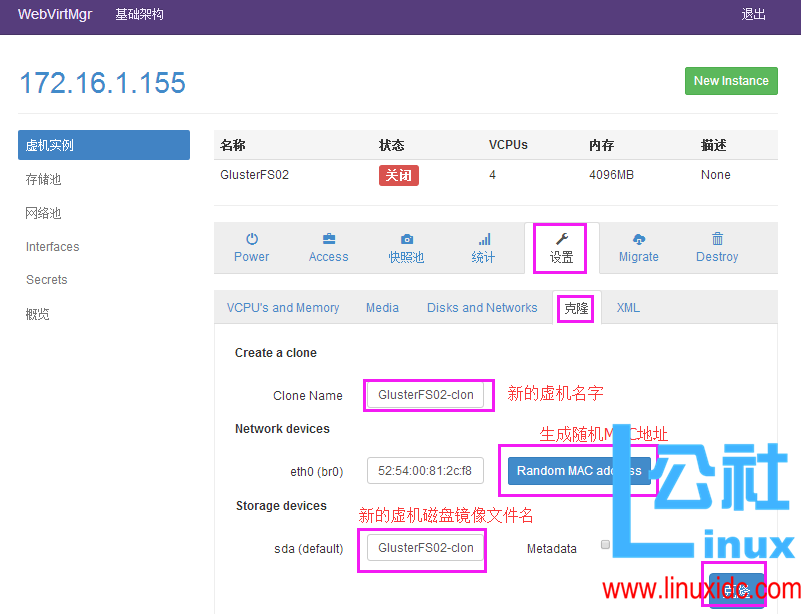Click the Destroy trash icon
This screenshot has width=801, height=614.
point(716,247)
